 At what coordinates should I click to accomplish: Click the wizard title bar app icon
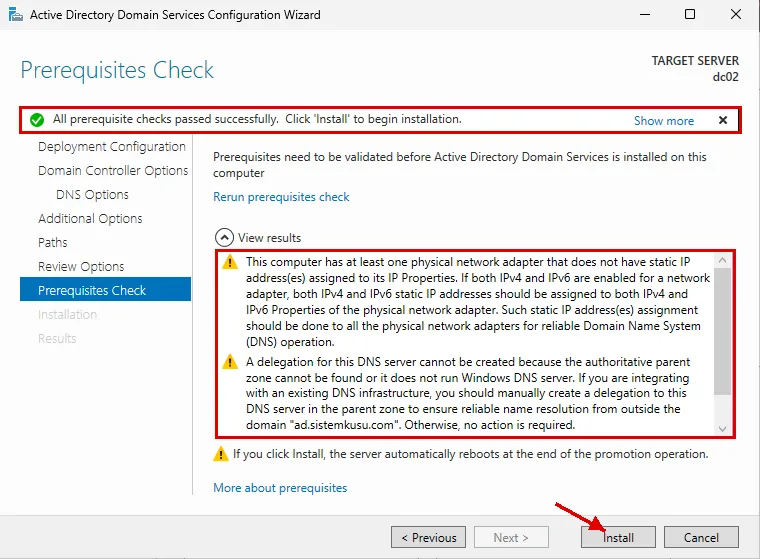(x=16, y=15)
